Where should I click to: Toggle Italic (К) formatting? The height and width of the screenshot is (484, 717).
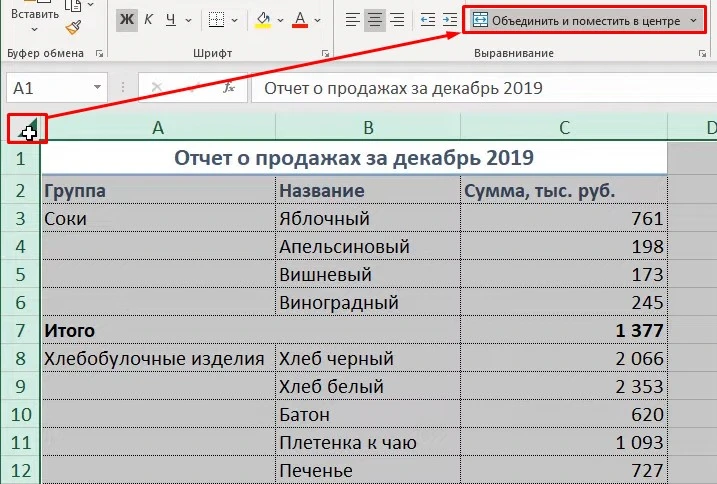coord(148,20)
